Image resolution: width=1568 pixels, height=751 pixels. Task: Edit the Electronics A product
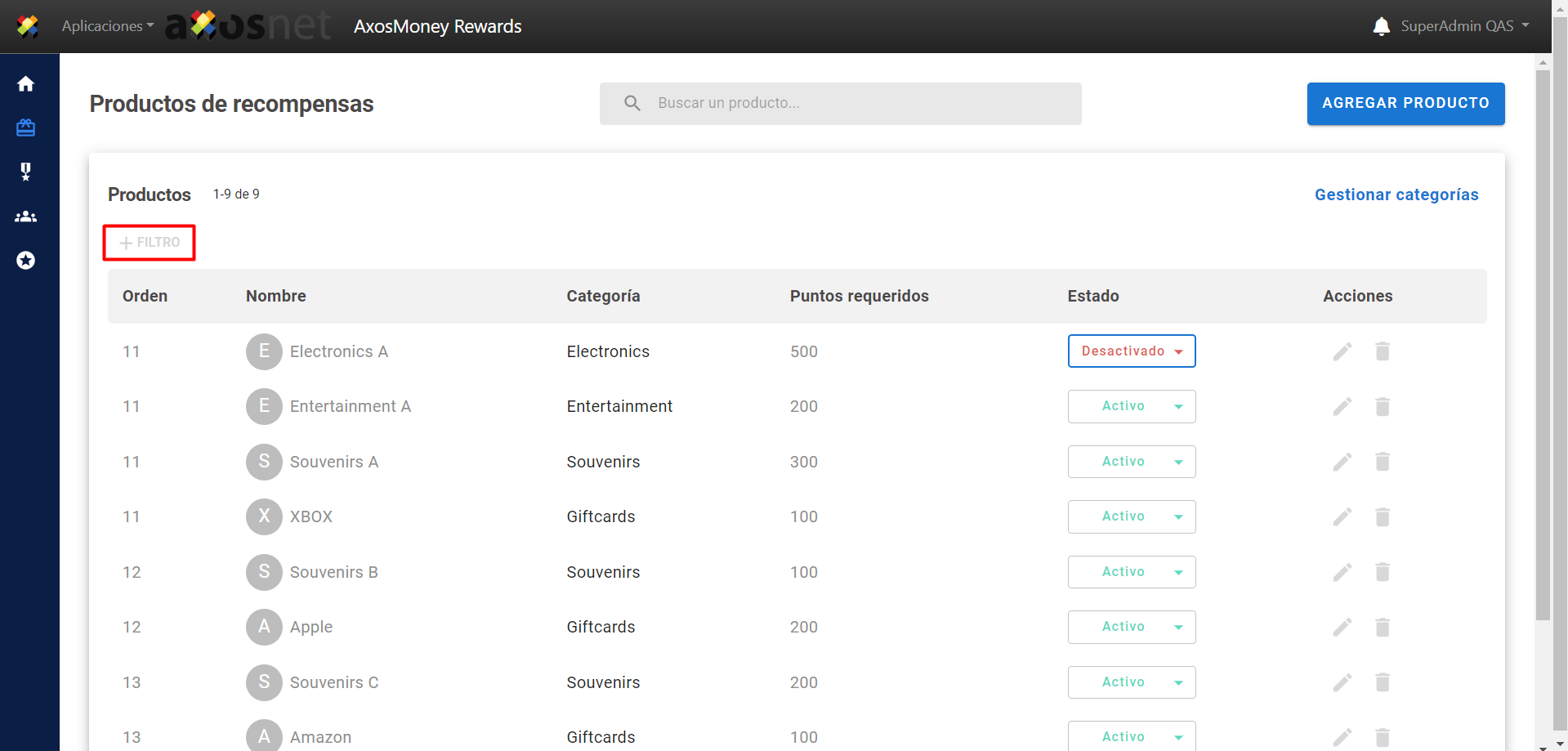(x=1342, y=351)
